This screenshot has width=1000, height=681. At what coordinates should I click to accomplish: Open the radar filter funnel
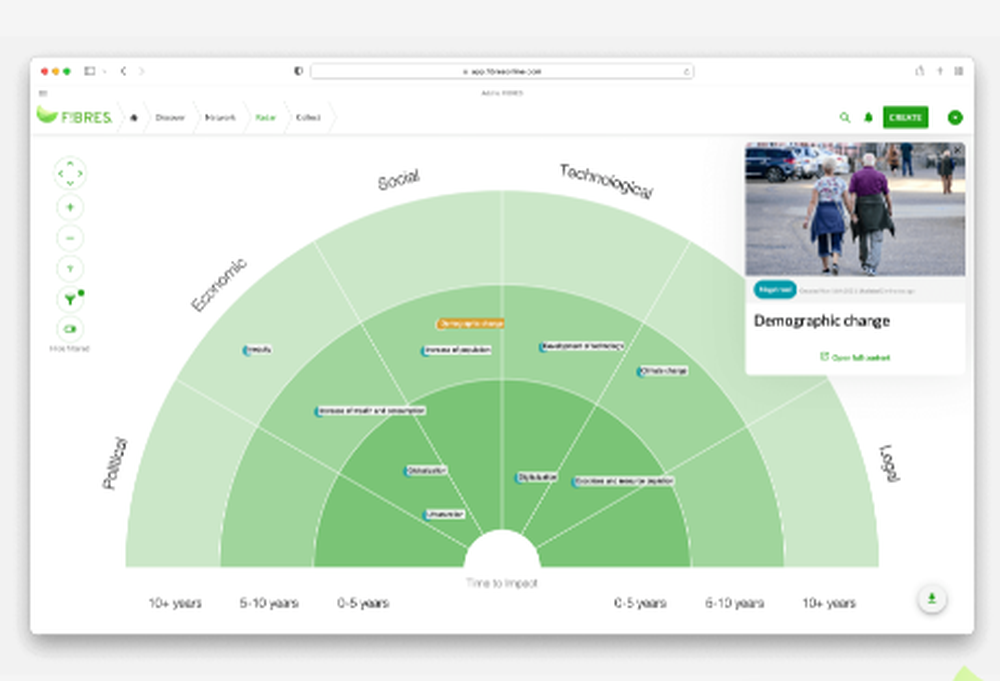tap(70, 299)
